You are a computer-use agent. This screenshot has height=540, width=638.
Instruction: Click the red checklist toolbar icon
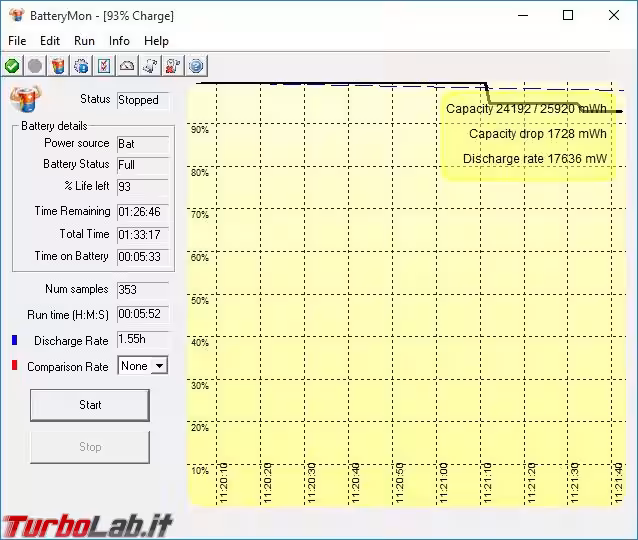pyautogui.click(x=104, y=66)
